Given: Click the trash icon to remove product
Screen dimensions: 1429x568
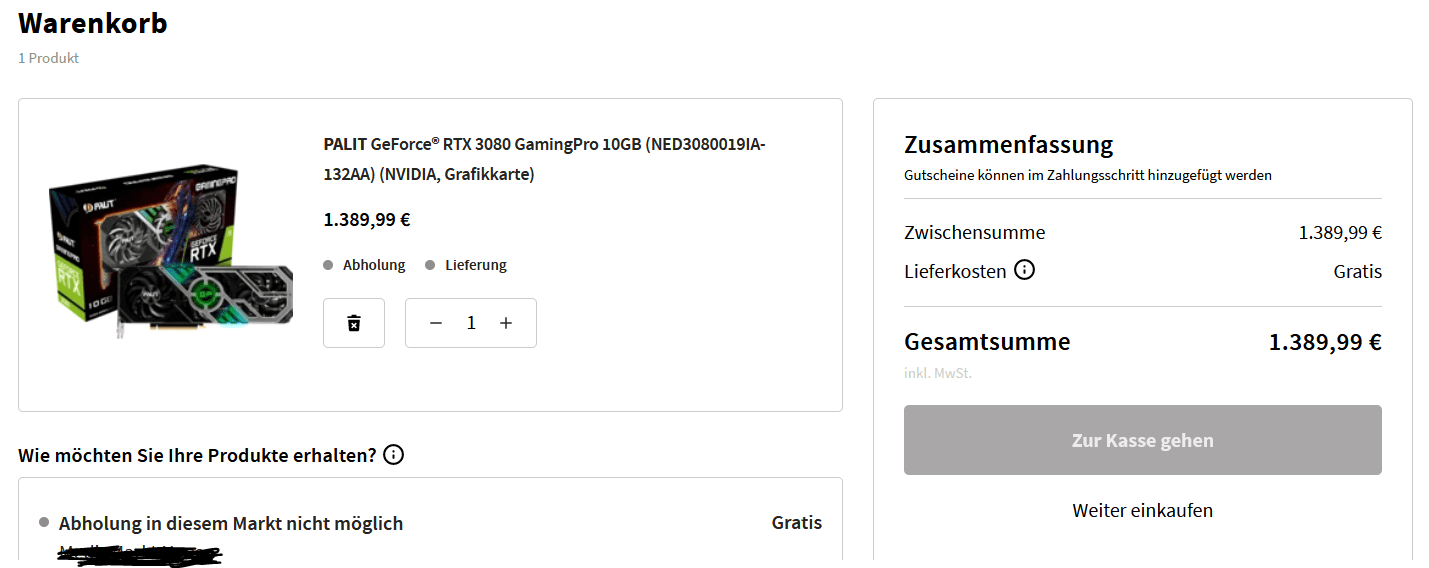Looking at the screenshot, I should 353,323.
